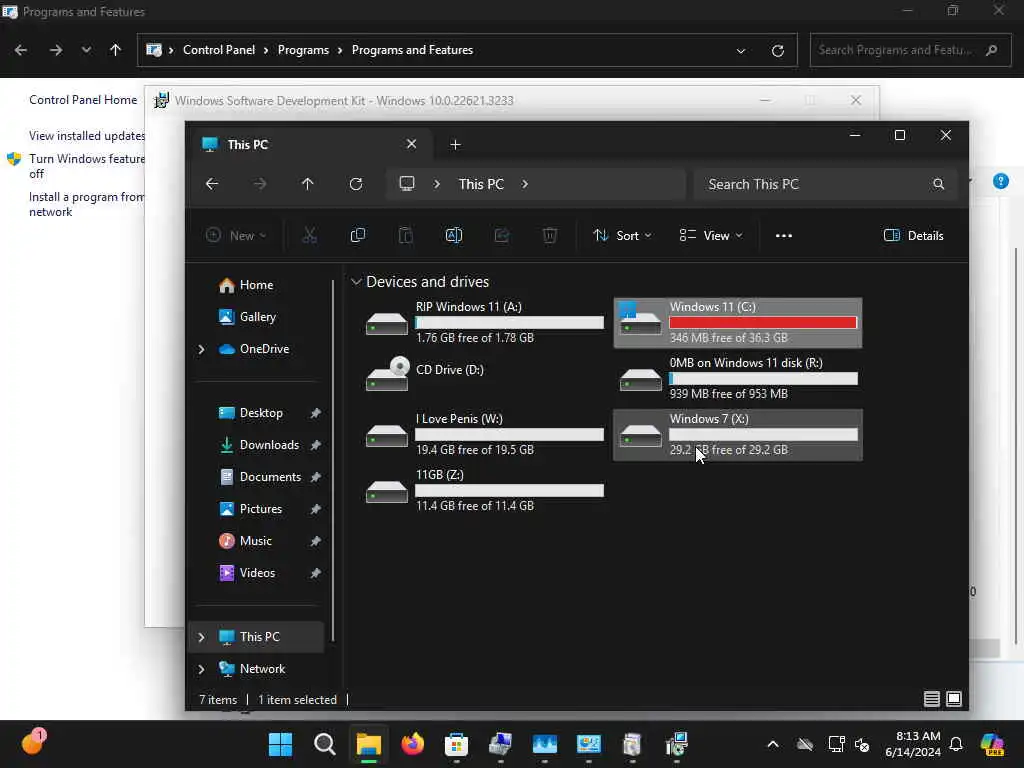Open the RIP Windows 11 (A:) drive
1024x768 pixels.
(x=484, y=323)
